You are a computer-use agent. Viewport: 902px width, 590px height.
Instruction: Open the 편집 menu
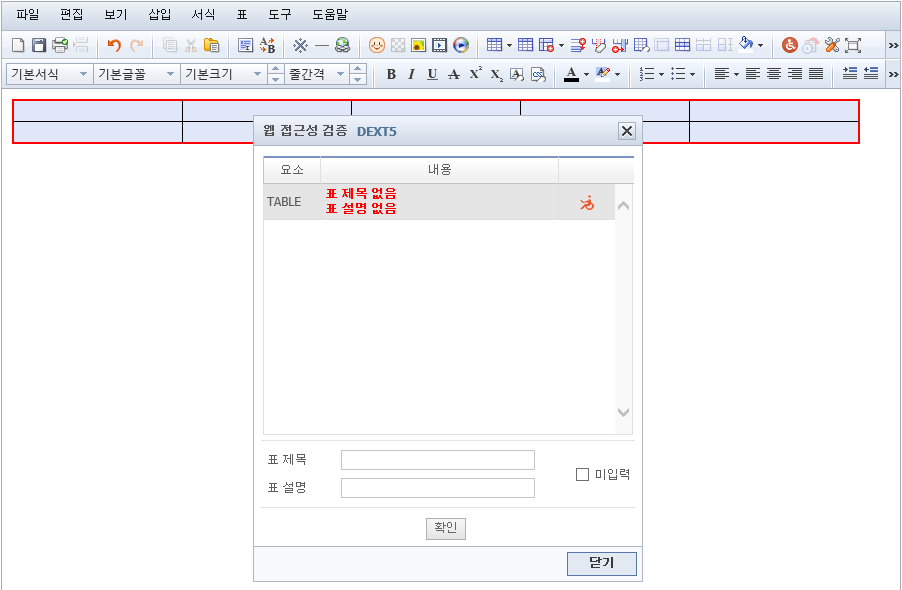(x=72, y=15)
